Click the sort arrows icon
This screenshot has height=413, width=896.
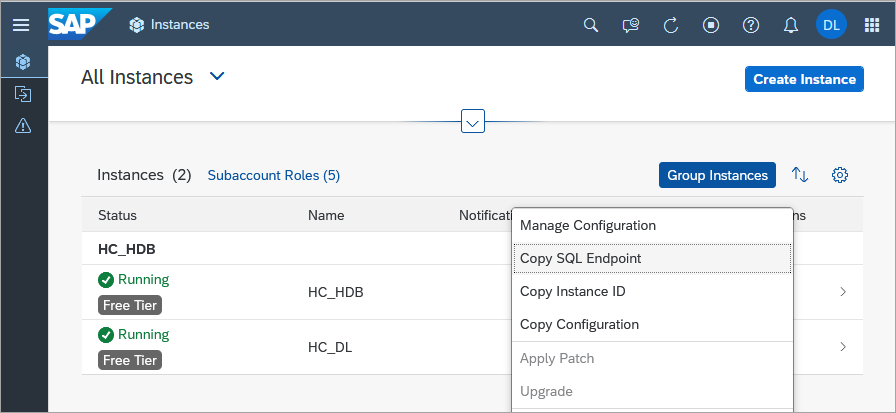click(800, 175)
